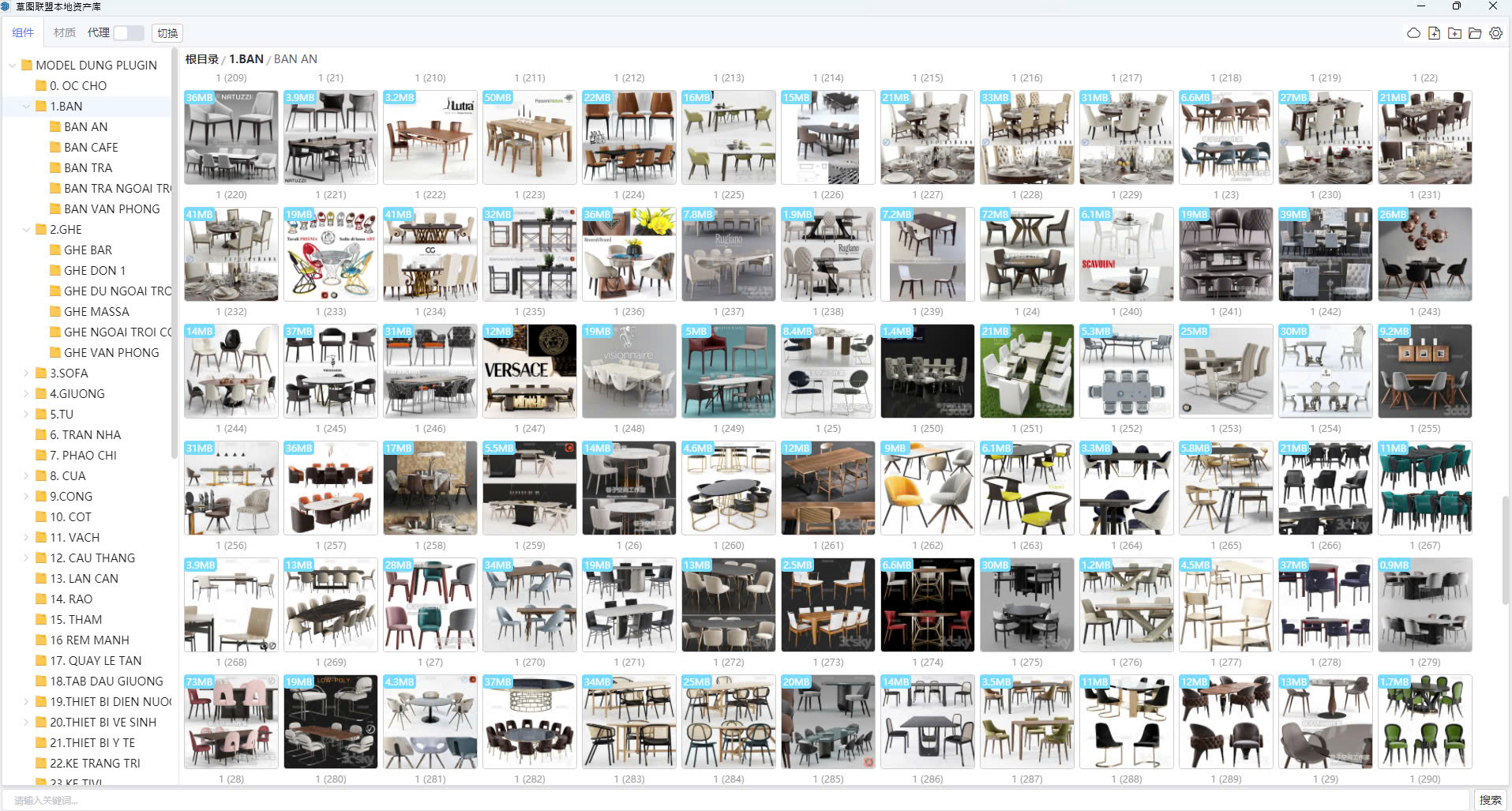This screenshot has width=1512, height=811.
Task: Click the add new folder icon
Action: point(1454,33)
